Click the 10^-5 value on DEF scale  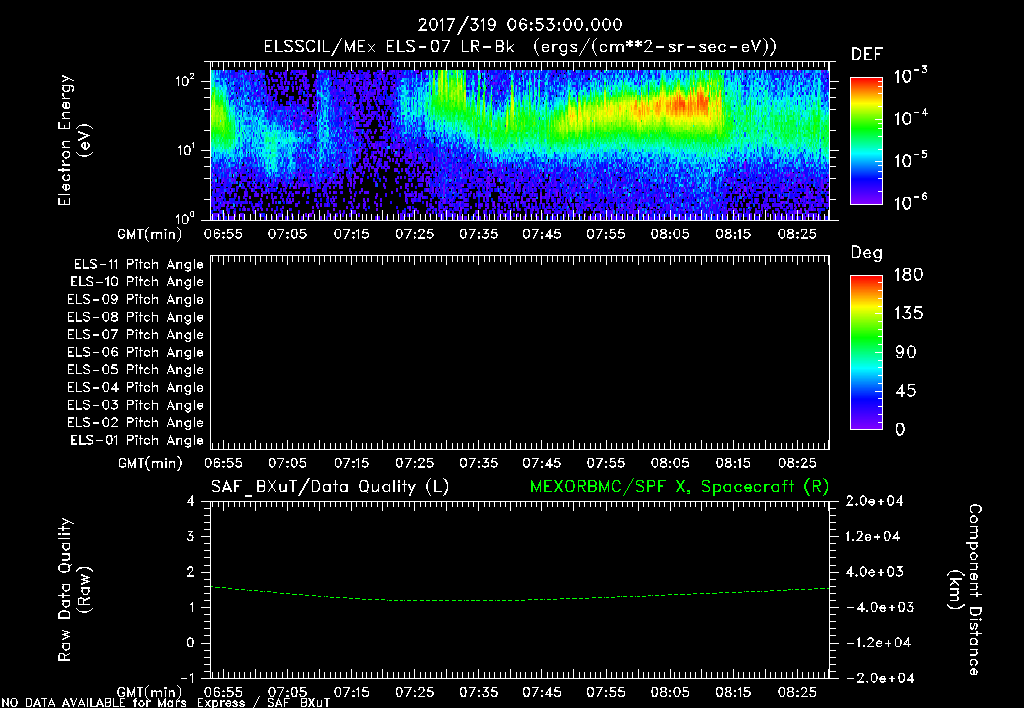click(x=910, y=159)
